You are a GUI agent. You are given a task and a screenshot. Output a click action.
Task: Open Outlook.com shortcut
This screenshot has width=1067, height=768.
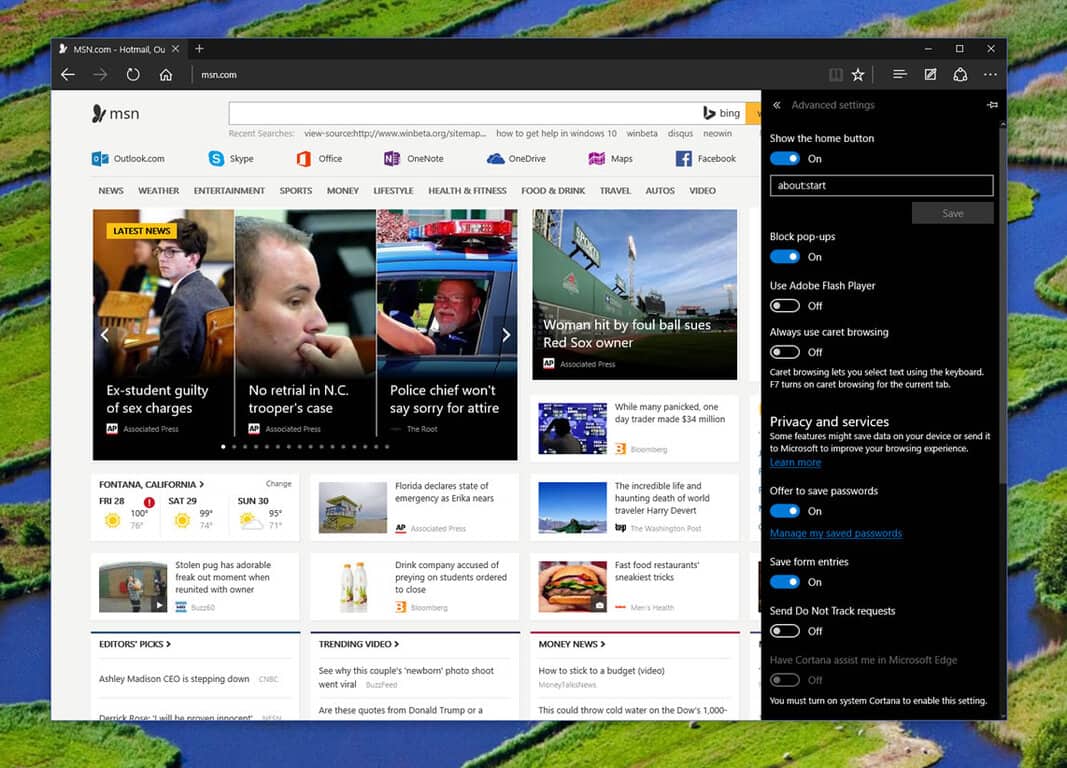[x=128, y=158]
